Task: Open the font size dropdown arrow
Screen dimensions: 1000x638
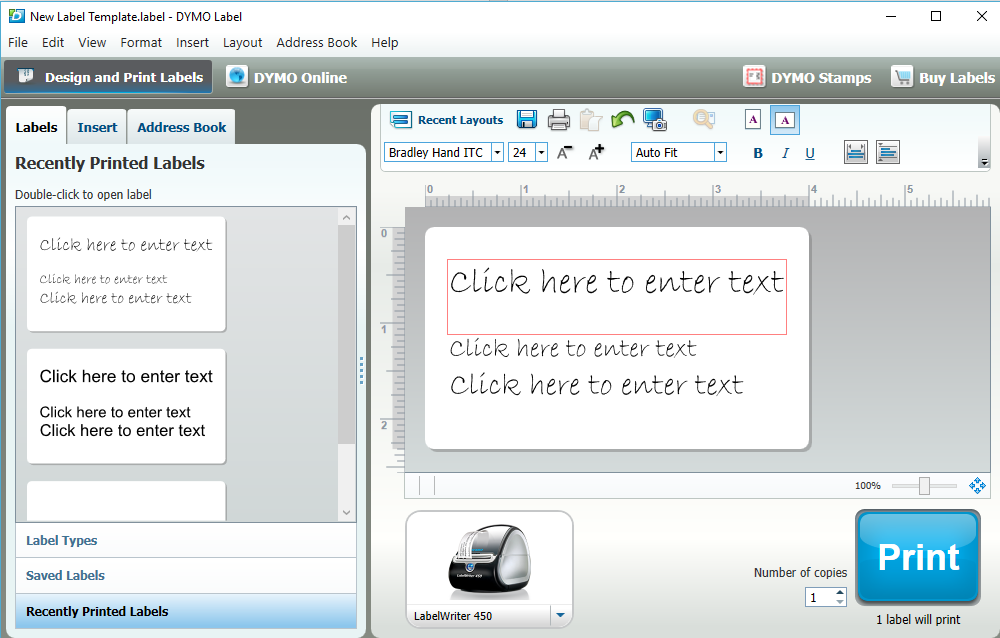Action: coord(541,152)
